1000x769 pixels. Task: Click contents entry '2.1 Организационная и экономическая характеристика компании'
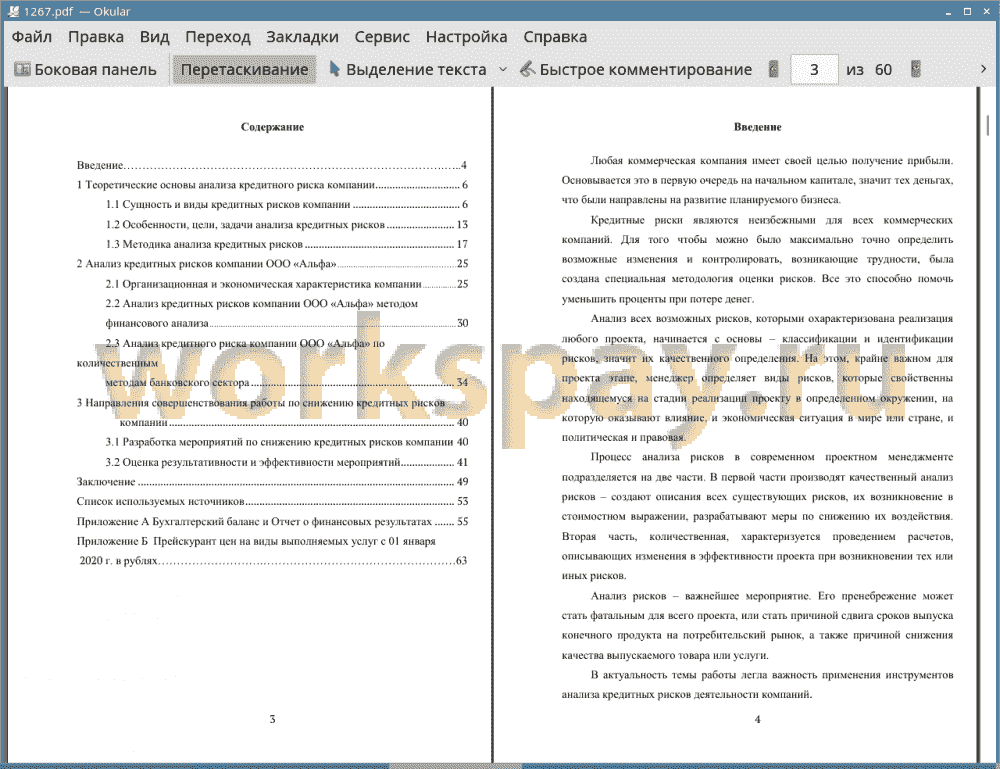coord(287,284)
